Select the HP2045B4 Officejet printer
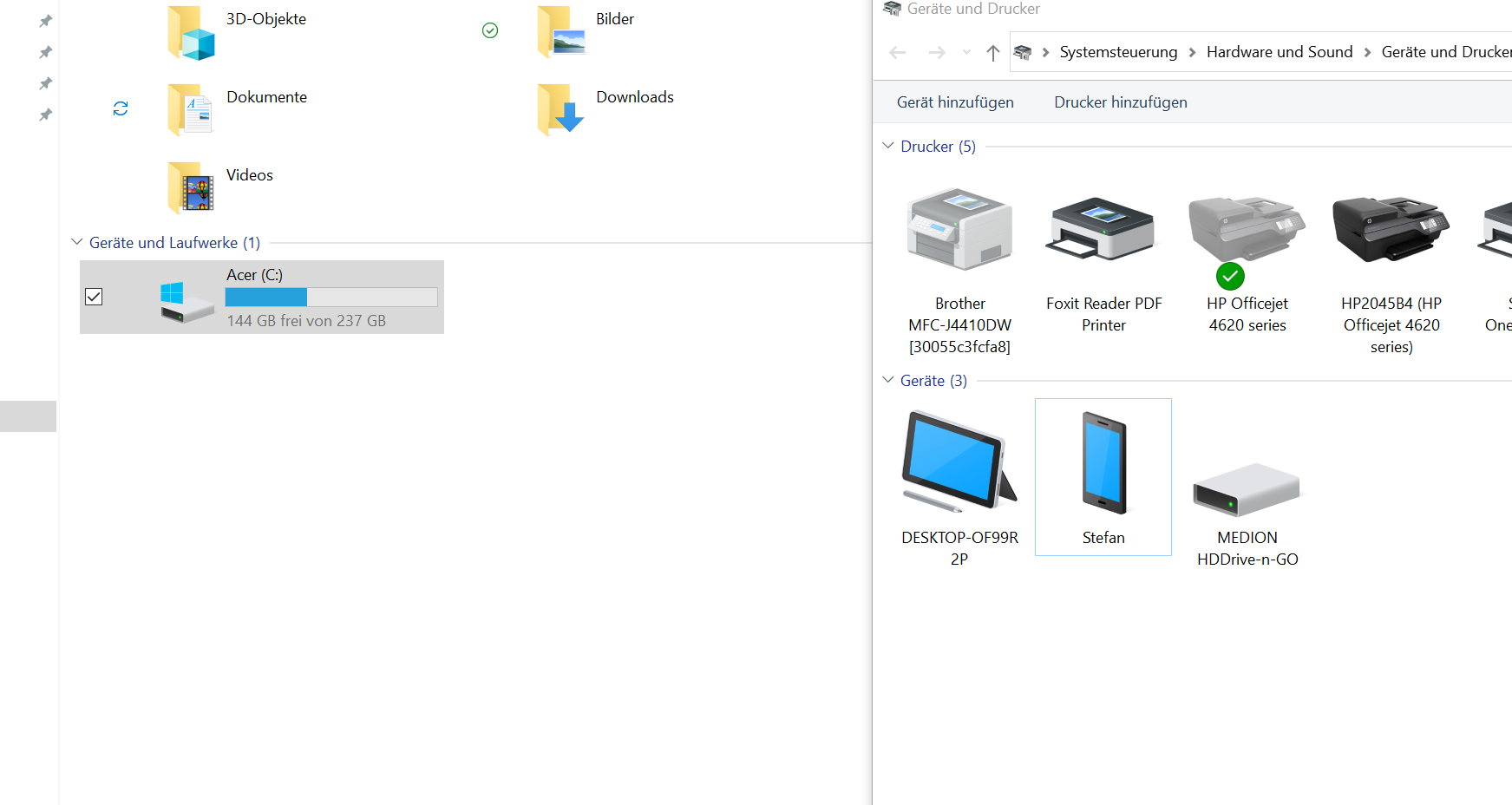This screenshot has height=805, width=1512. [1390, 230]
